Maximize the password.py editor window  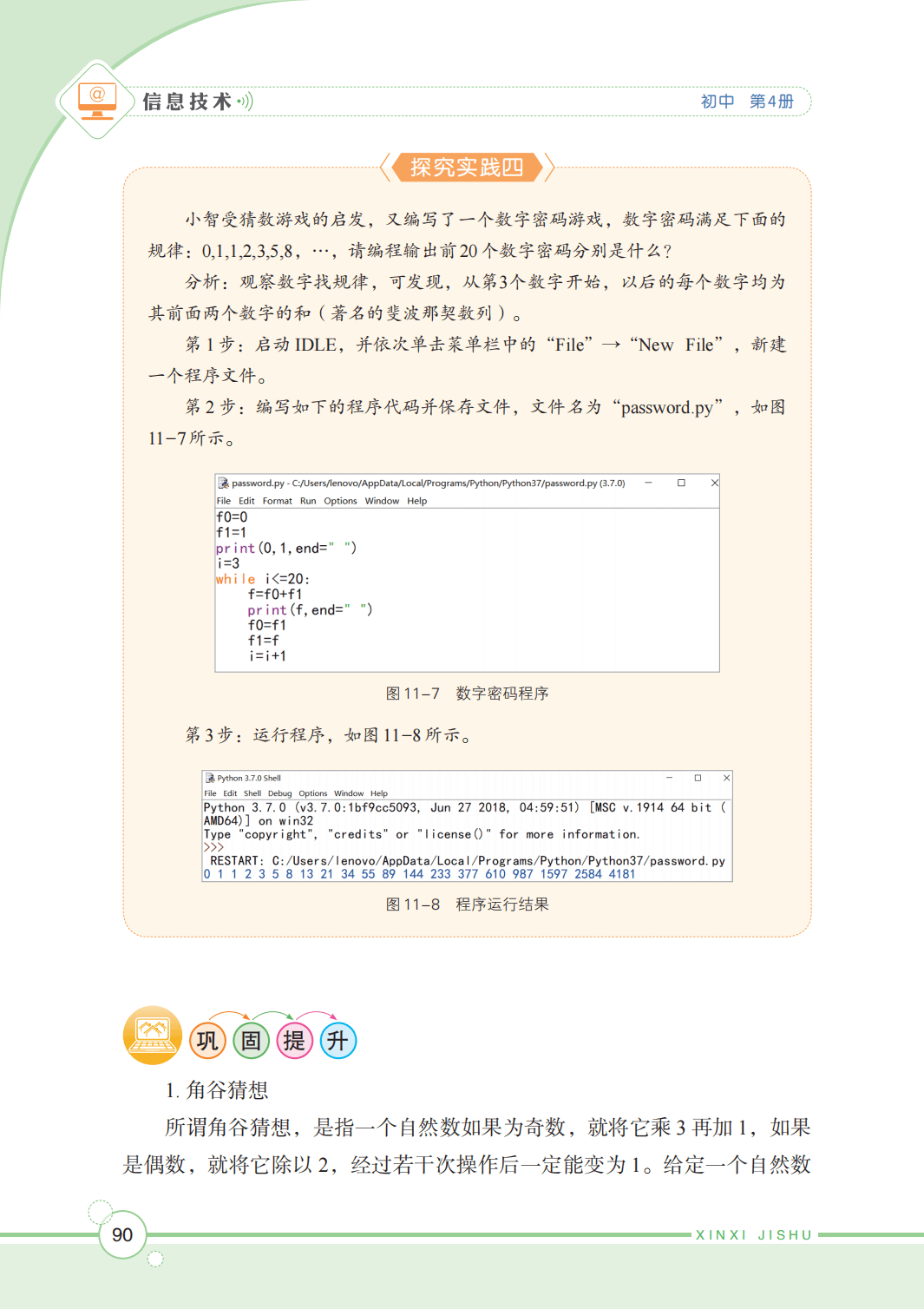click(x=681, y=483)
